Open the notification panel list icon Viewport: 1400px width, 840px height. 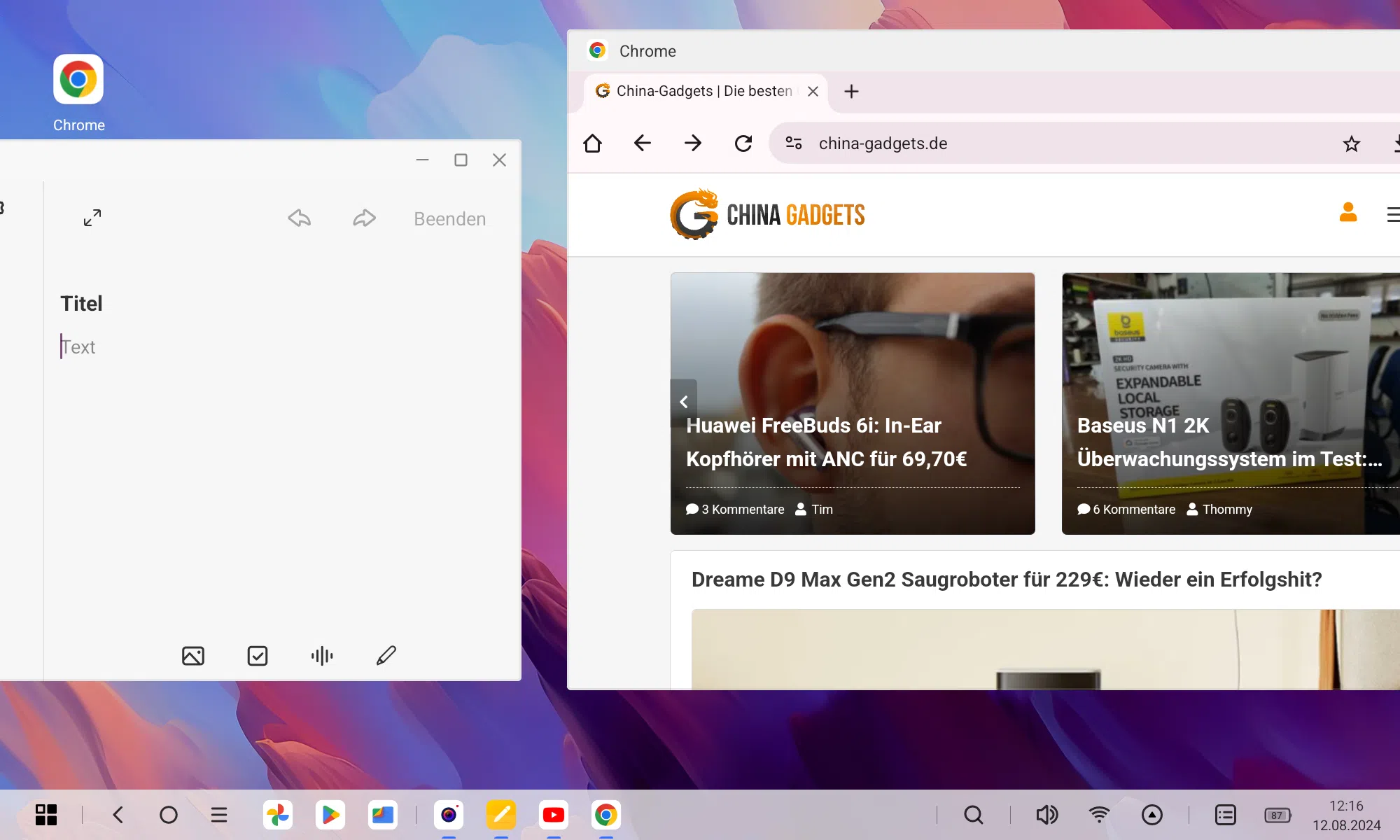(x=1226, y=815)
